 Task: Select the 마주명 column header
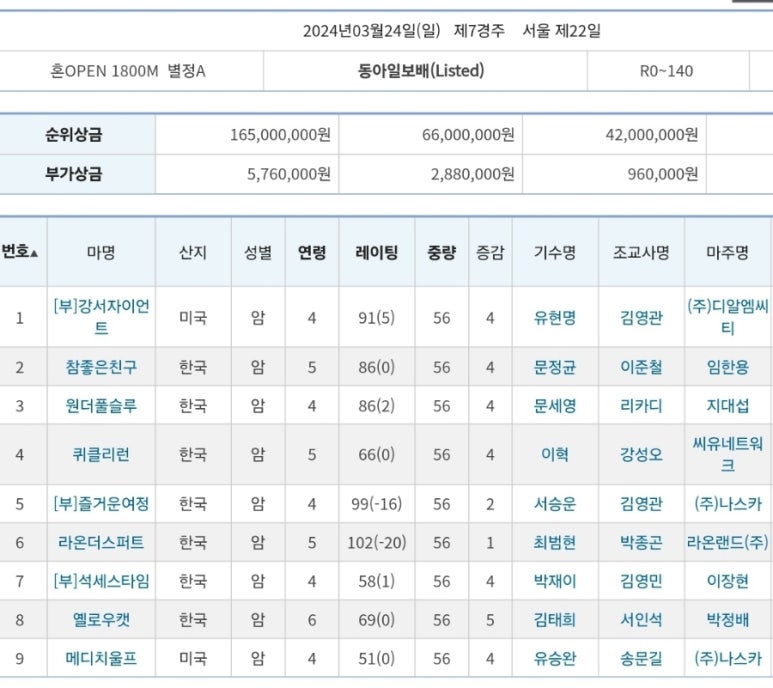click(728, 252)
